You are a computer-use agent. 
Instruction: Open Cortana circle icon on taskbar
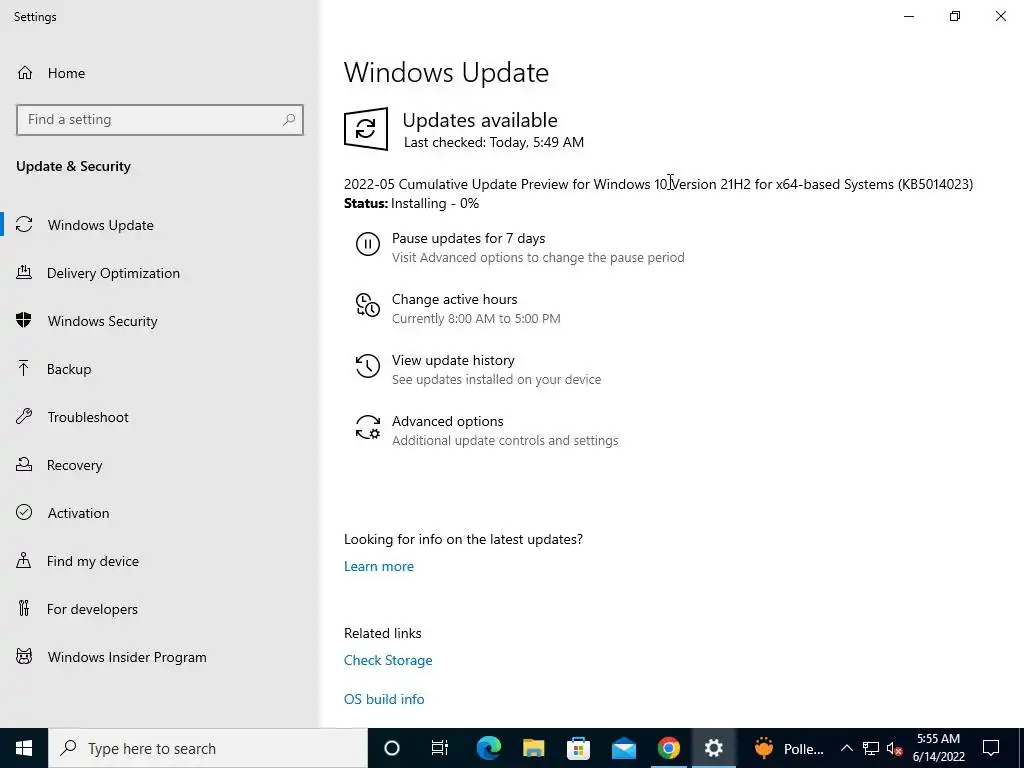(x=392, y=748)
